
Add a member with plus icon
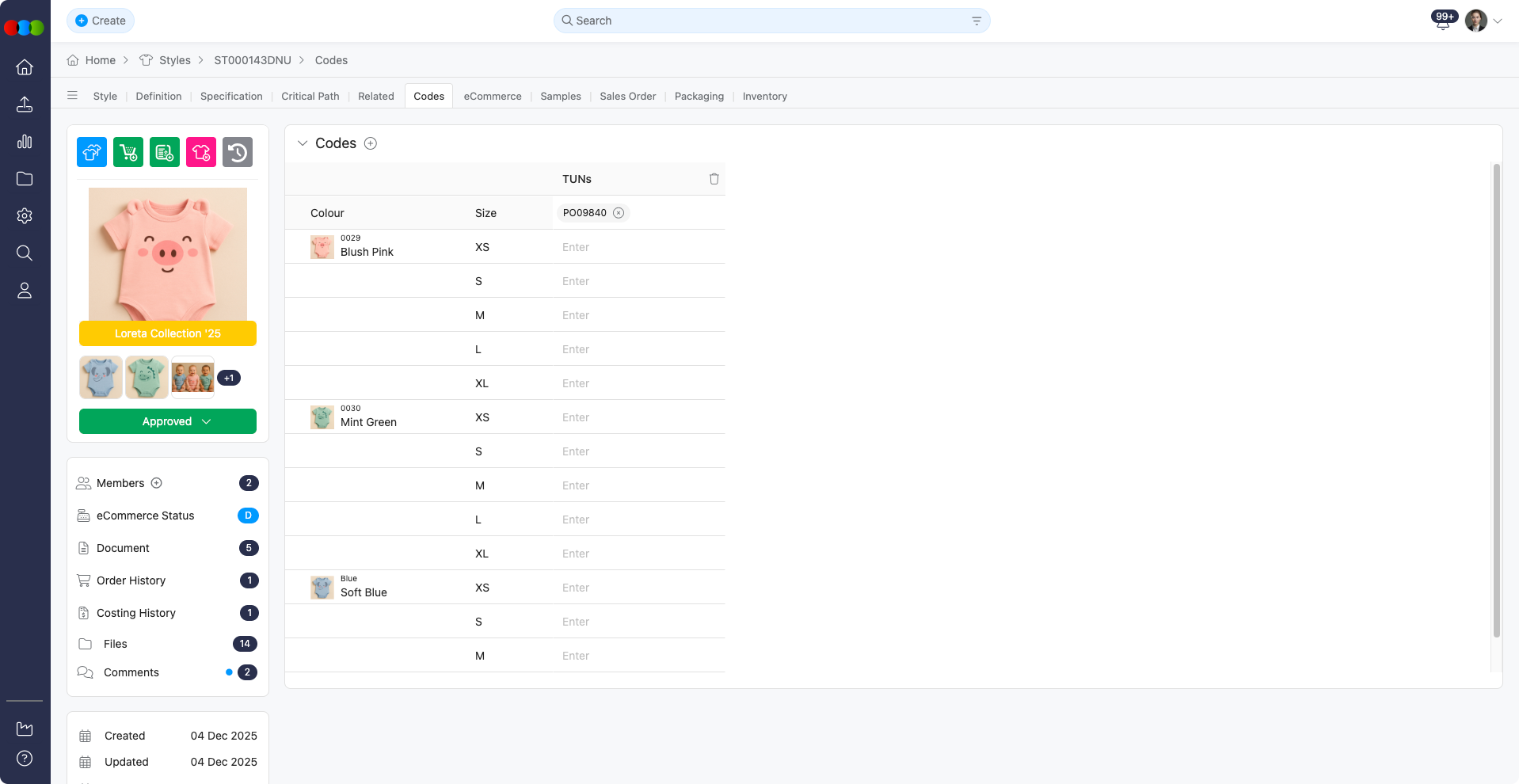click(157, 483)
